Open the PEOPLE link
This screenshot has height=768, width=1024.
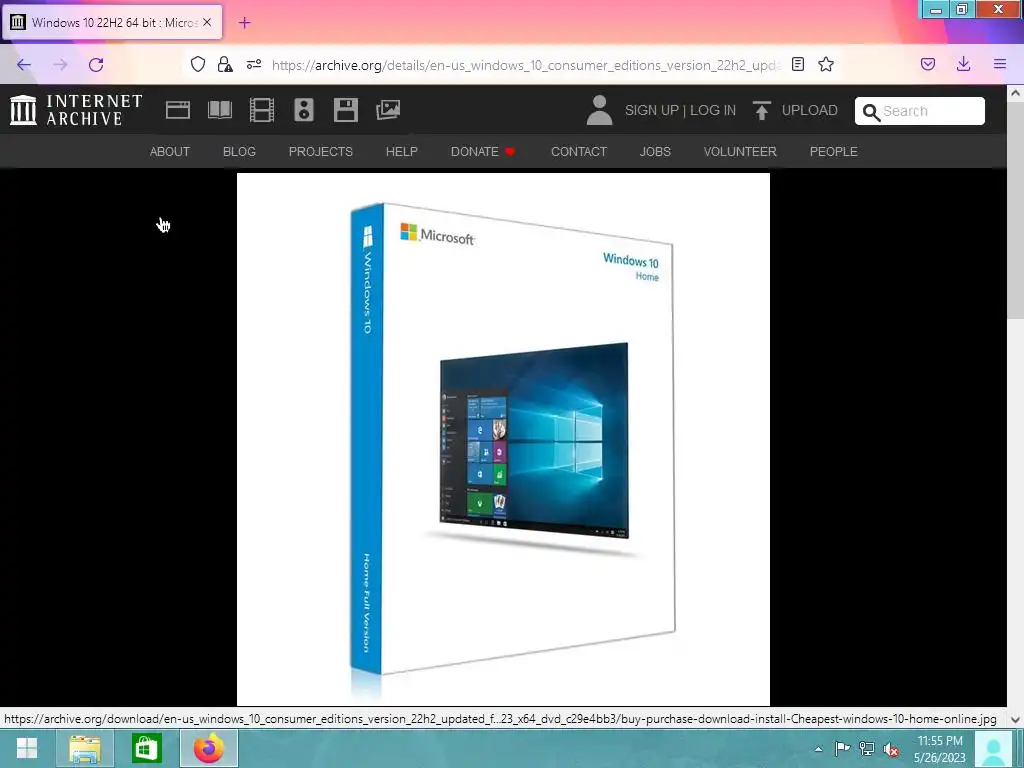(834, 152)
